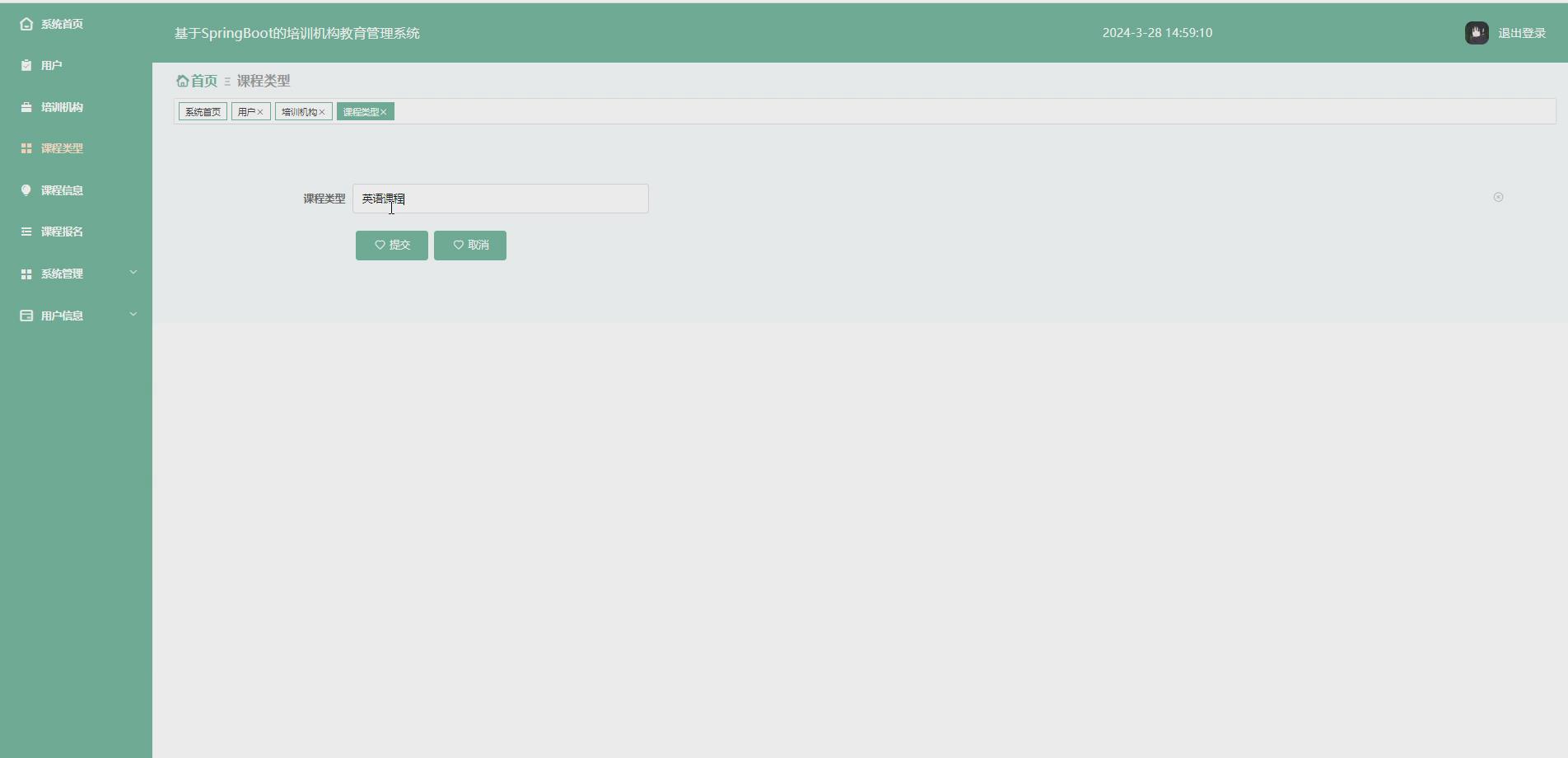Click the briefcase icon next to 培训机构
This screenshot has width=1568, height=758.
pyautogui.click(x=26, y=106)
